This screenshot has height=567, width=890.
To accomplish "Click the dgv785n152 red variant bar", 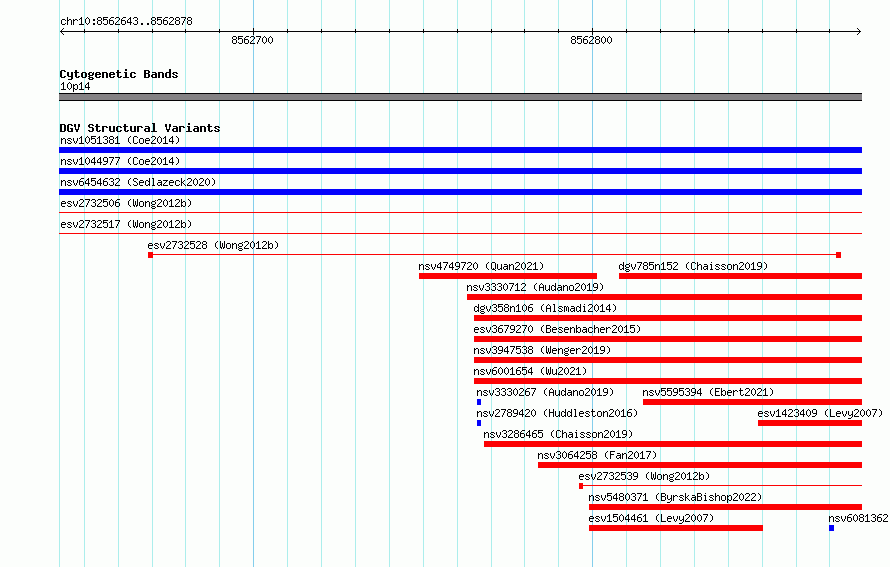I will pyautogui.click(x=740, y=276).
